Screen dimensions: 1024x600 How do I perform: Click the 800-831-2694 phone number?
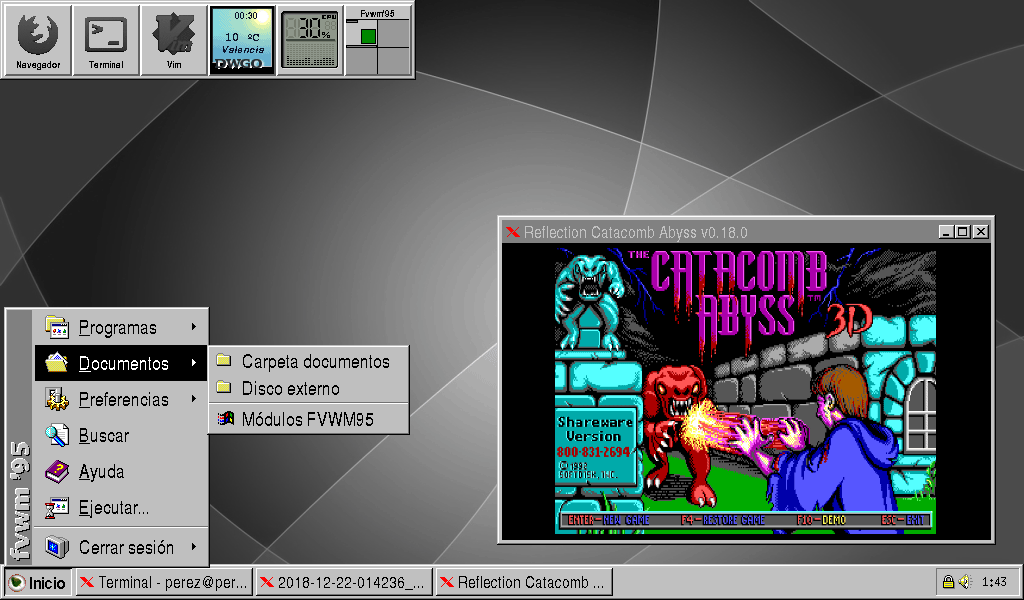[593, 452]
